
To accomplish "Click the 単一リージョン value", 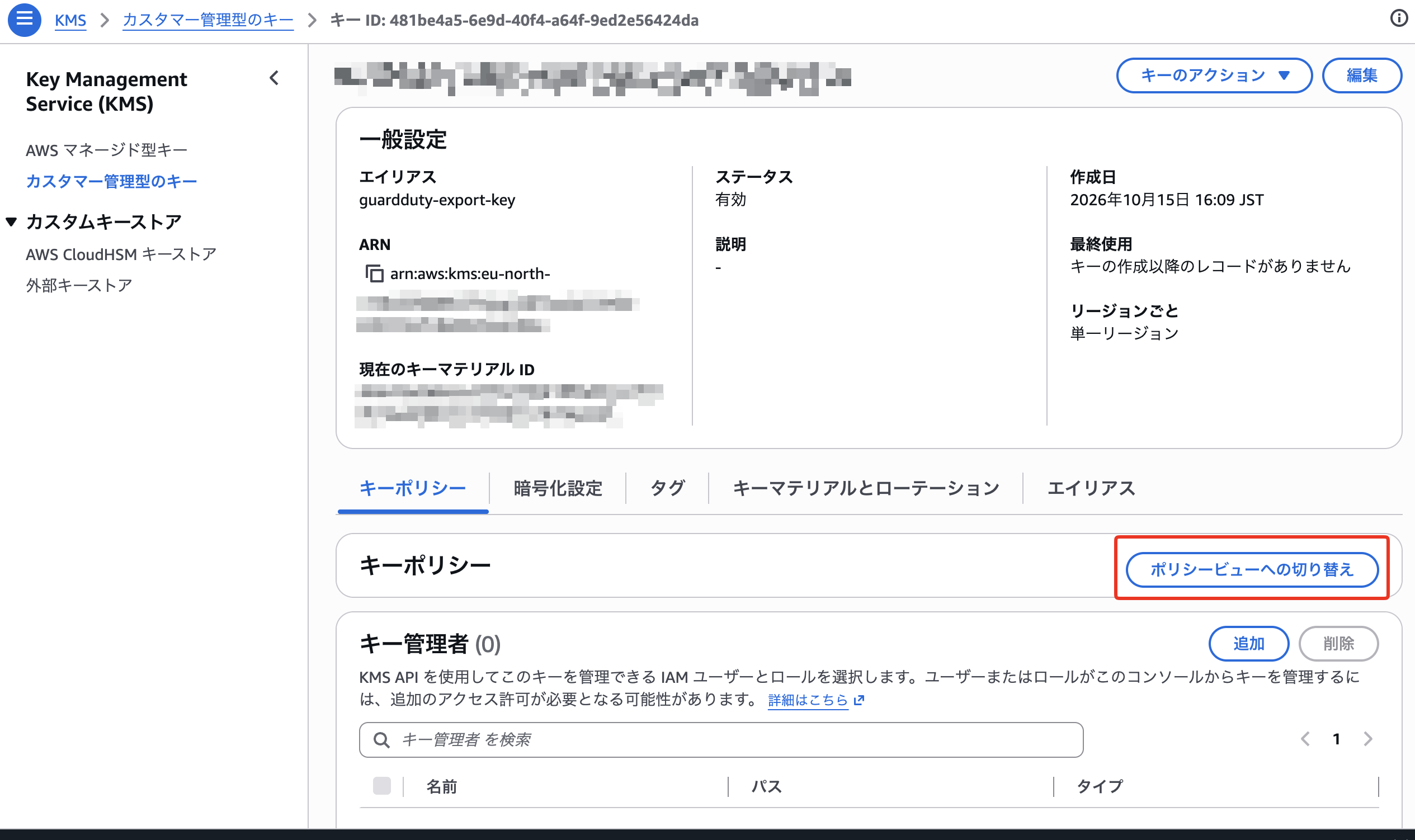I will point(1125,333).
